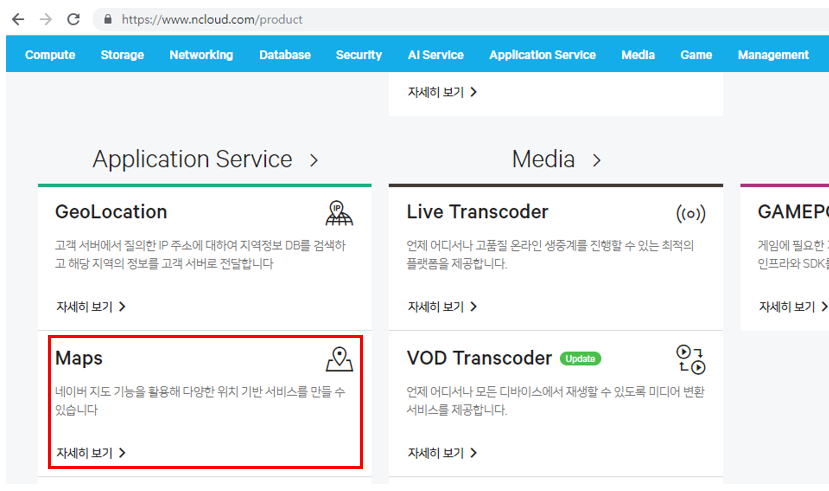Click the Maps description about 네이버 지도
The height and width of the screenshot is (491, 829).
point(200,401)
